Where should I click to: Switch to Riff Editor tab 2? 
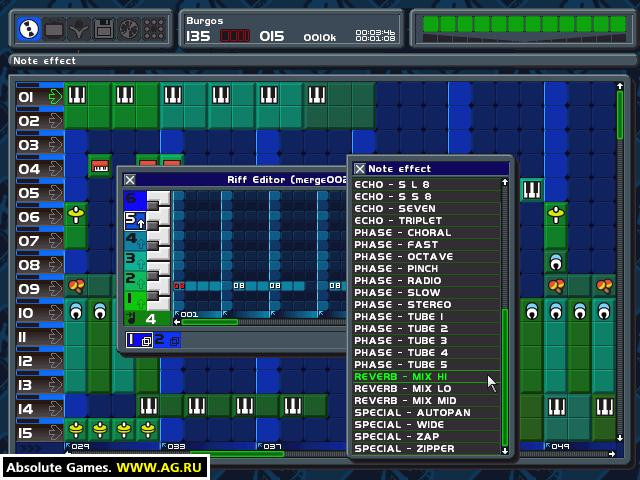click(167, 340)
